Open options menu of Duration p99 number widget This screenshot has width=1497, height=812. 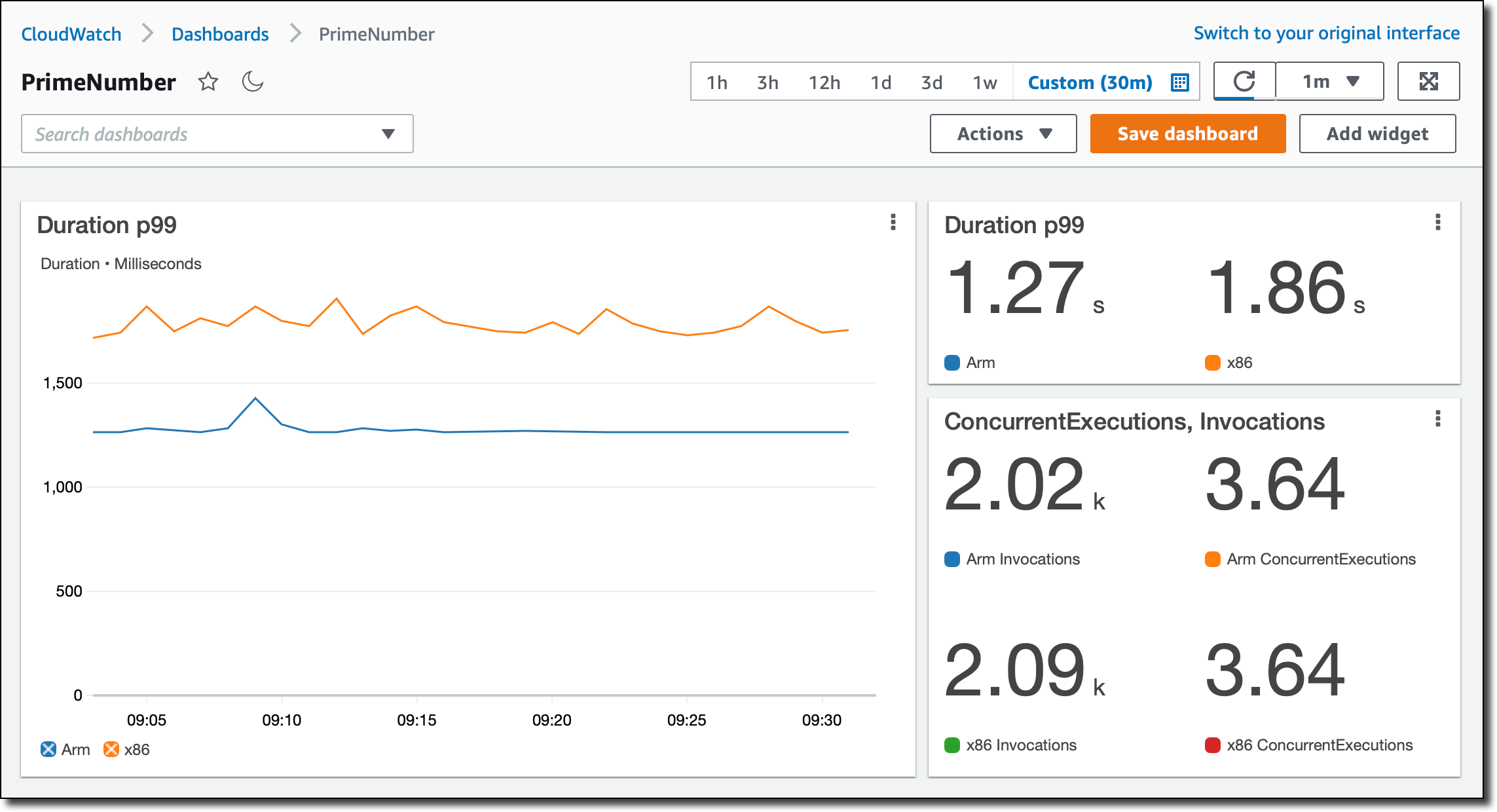tap(1437, 223)
